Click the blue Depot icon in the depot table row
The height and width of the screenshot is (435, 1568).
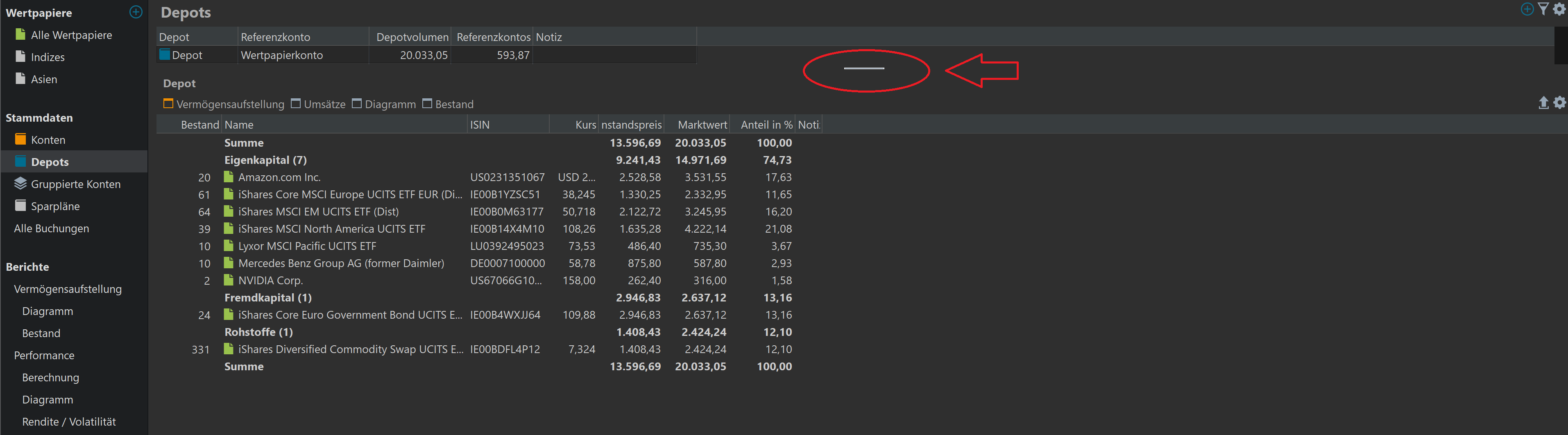[164, 55]
